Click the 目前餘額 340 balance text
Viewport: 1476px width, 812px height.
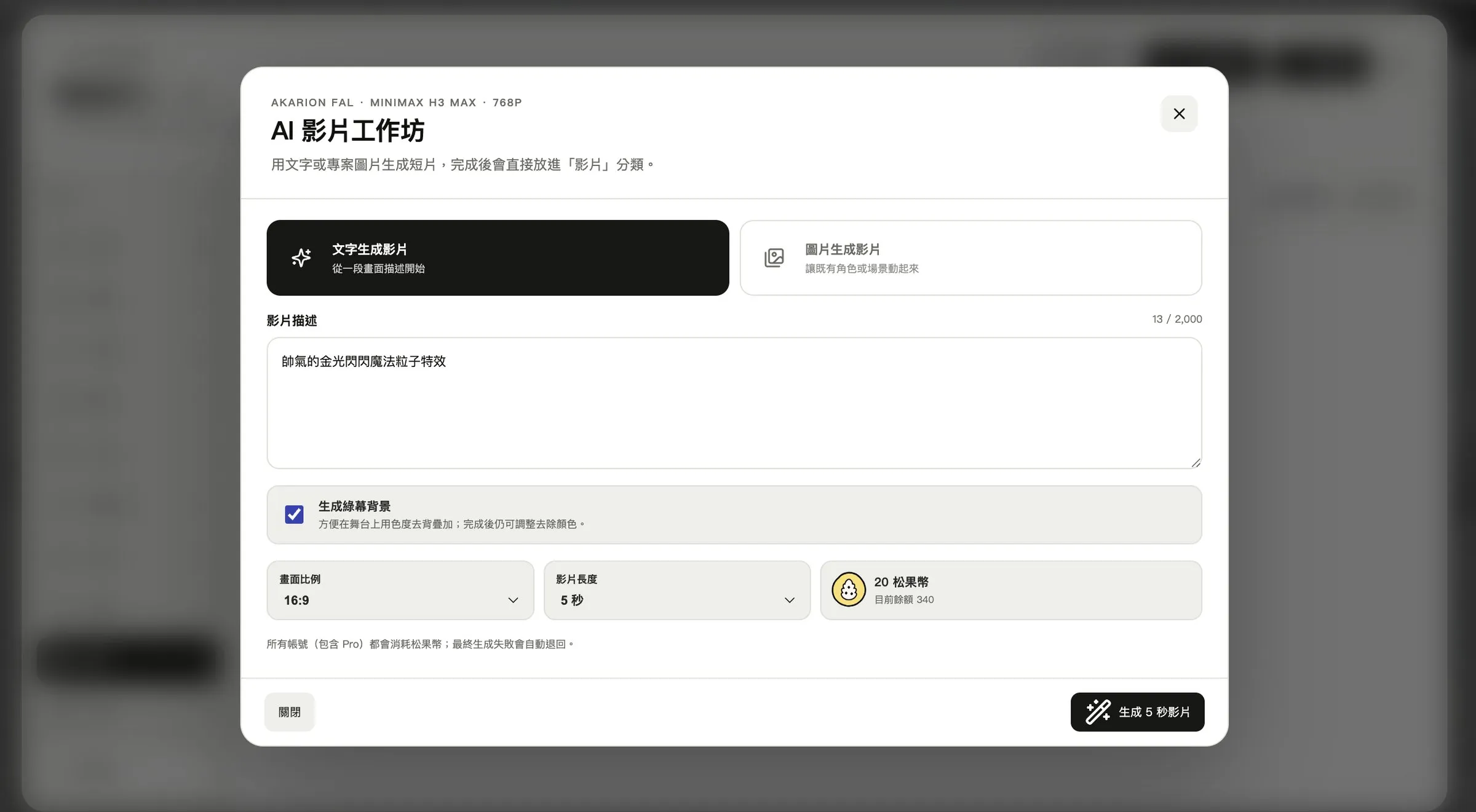click(x=904, y=599)
